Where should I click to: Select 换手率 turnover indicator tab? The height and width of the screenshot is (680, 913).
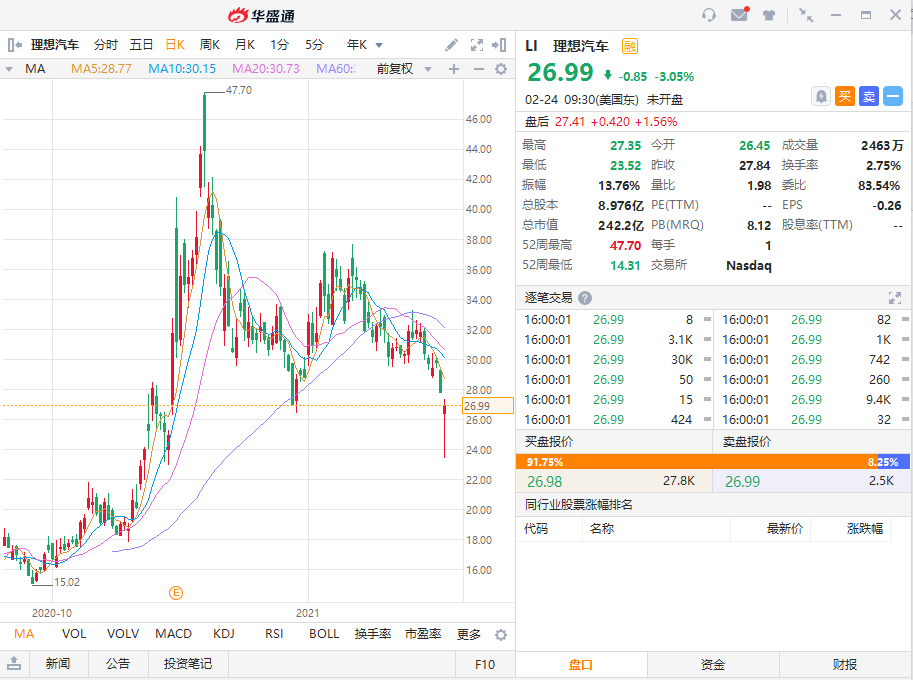(x=373, y=634)
